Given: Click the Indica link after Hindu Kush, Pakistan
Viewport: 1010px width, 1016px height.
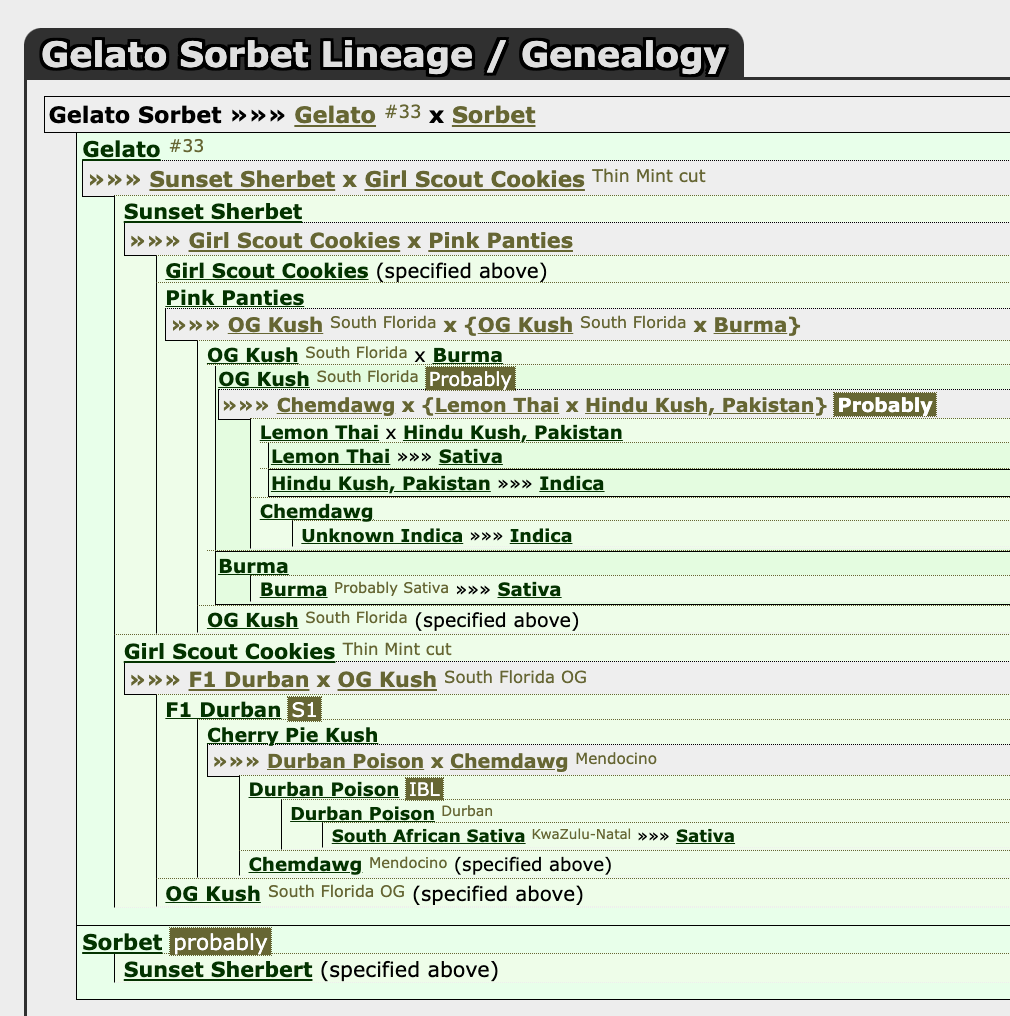Looking at the screenshot, I should (571, 483).
